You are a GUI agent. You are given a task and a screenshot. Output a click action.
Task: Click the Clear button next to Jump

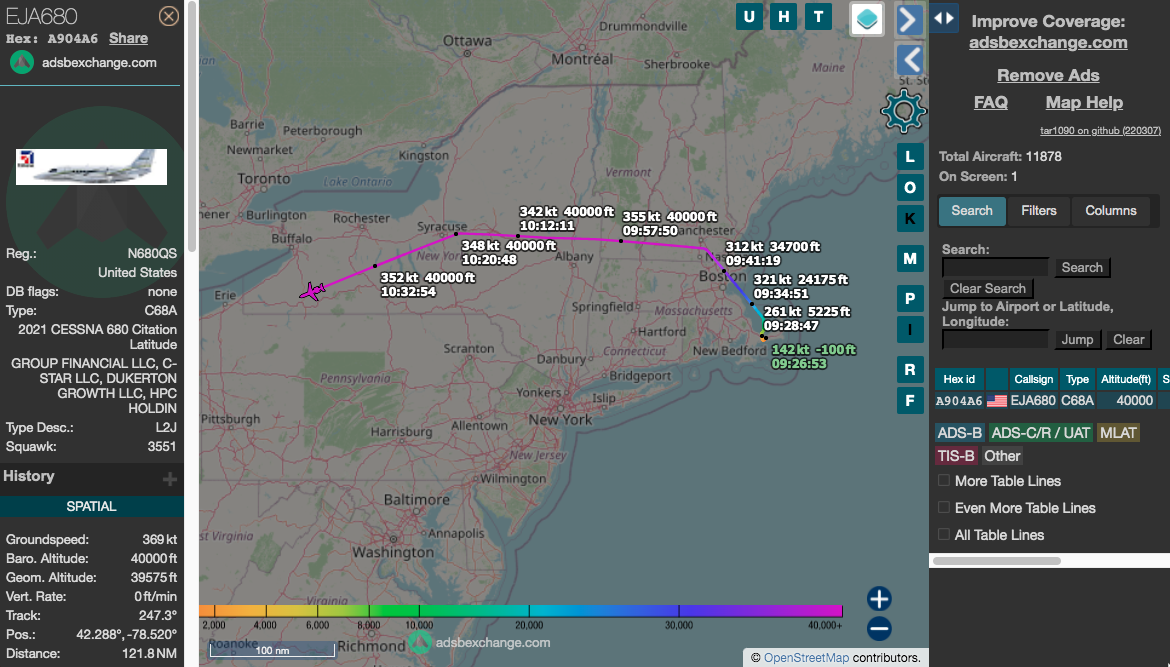point(1128,339)
